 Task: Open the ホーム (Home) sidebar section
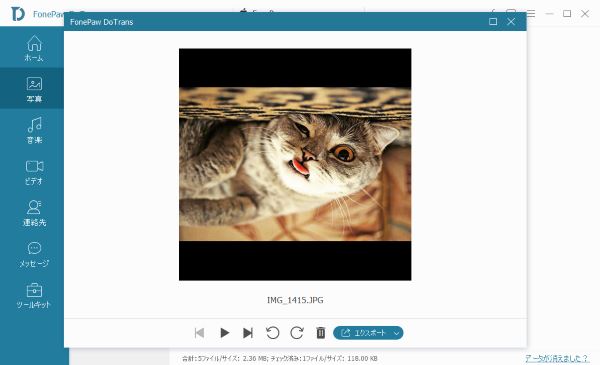pos(34,48)
